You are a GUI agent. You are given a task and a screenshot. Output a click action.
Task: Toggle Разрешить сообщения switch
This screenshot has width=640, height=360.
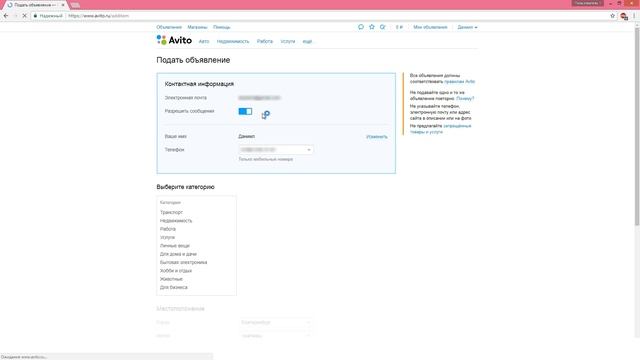(245, 111)
